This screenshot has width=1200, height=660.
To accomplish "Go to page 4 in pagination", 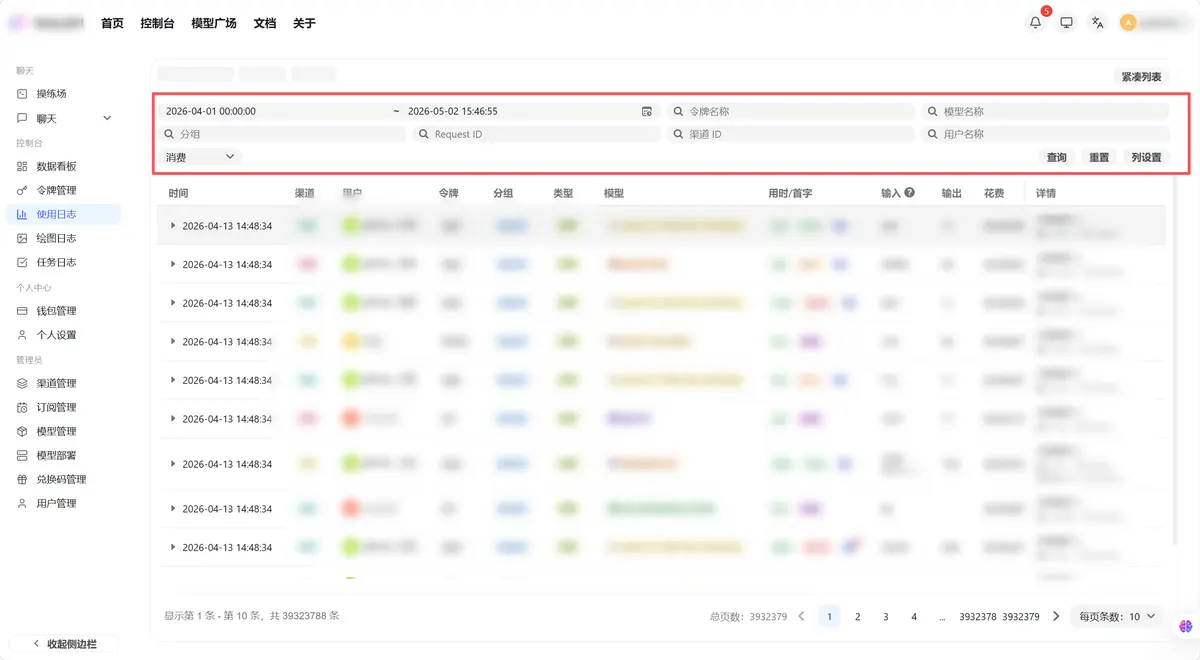I will [914, 617].
